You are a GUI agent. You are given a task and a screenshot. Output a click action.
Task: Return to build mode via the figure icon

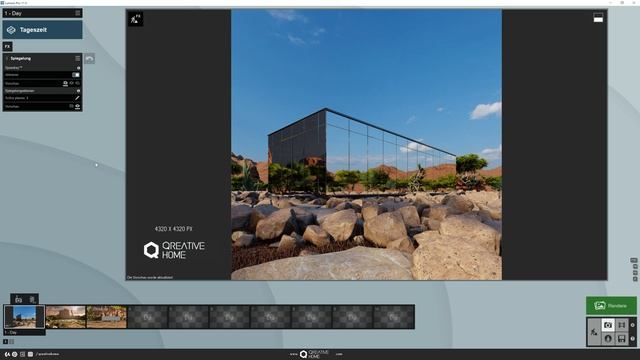pos(594,332)
